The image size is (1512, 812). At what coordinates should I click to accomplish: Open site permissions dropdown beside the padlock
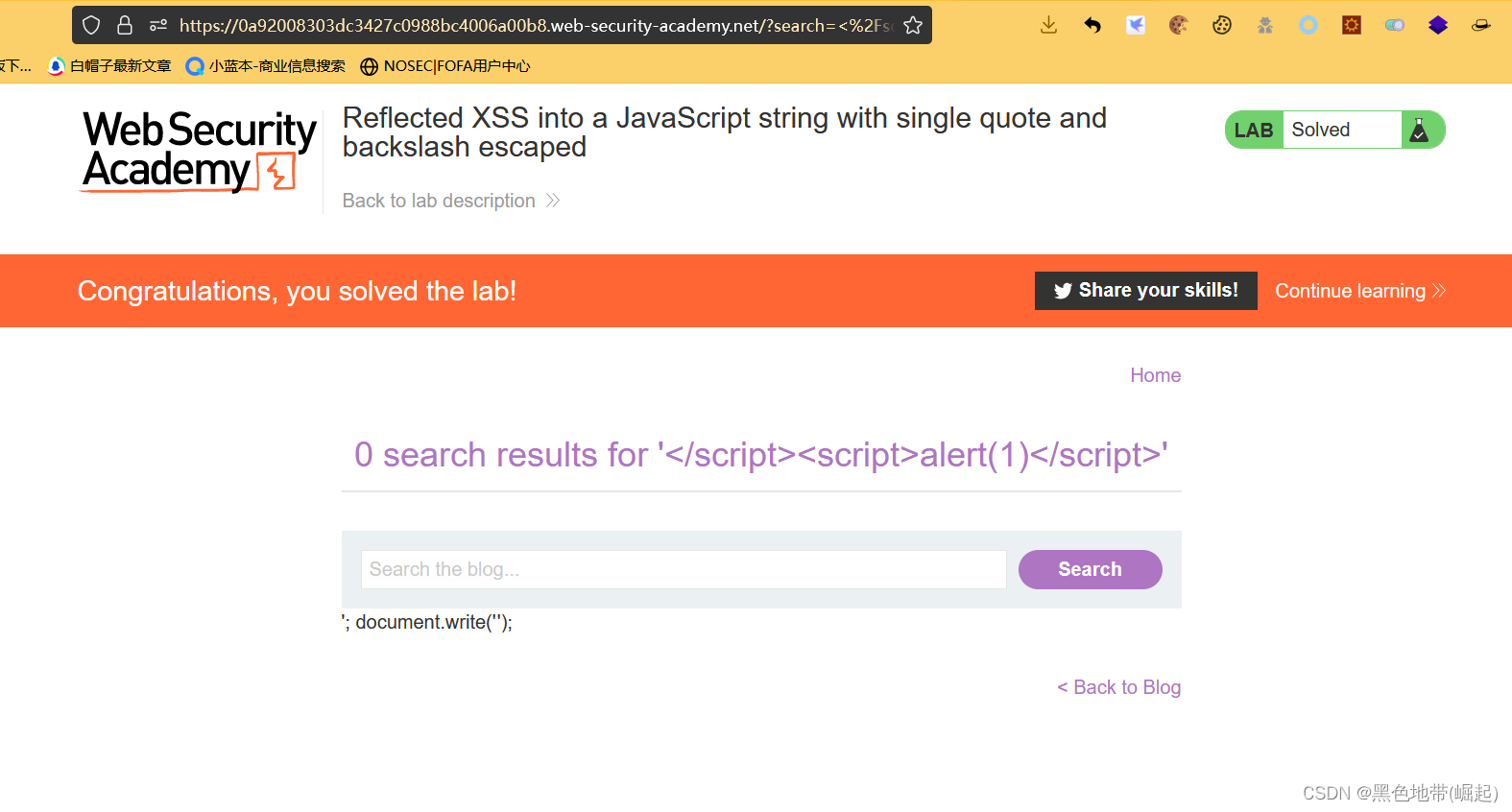(157, 25)
